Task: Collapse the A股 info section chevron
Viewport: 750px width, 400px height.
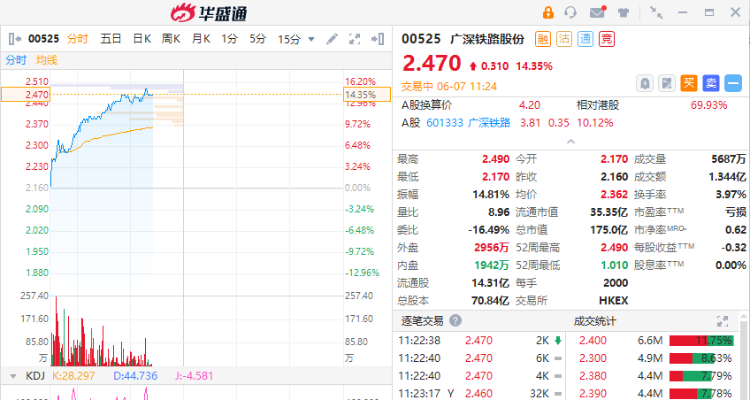Action: [x=571, y=142]
